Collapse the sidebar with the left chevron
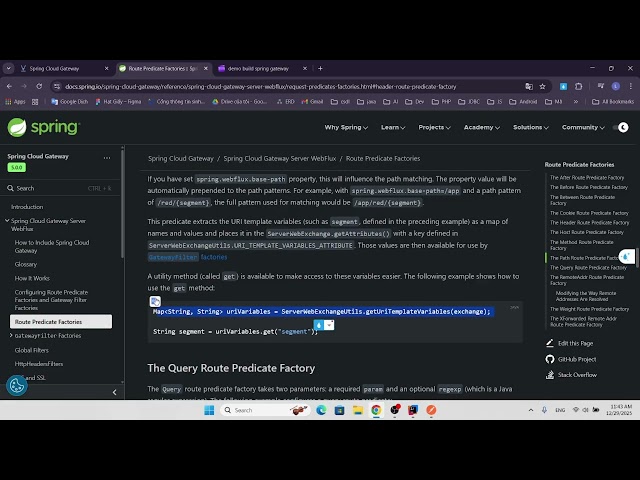640x480 pixels. point(114,392)
